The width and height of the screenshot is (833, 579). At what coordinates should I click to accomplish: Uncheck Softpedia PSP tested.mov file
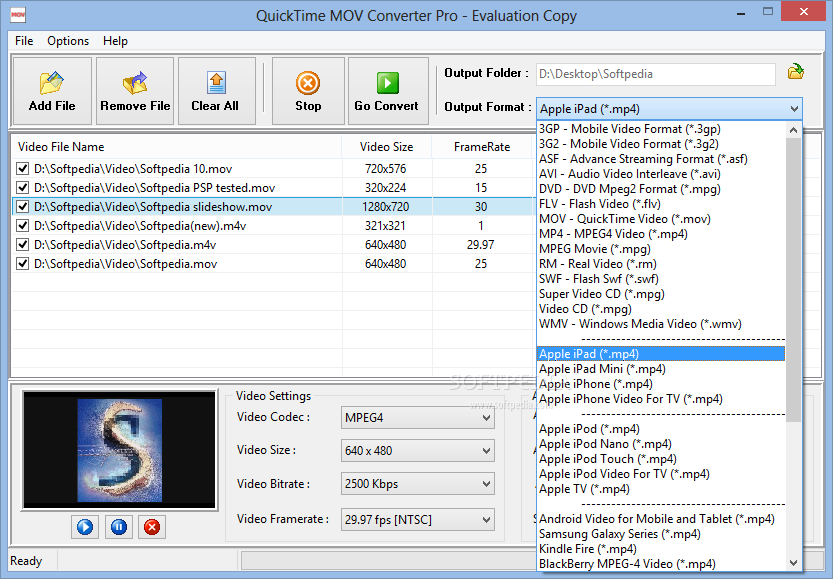(x=22, y=188)
